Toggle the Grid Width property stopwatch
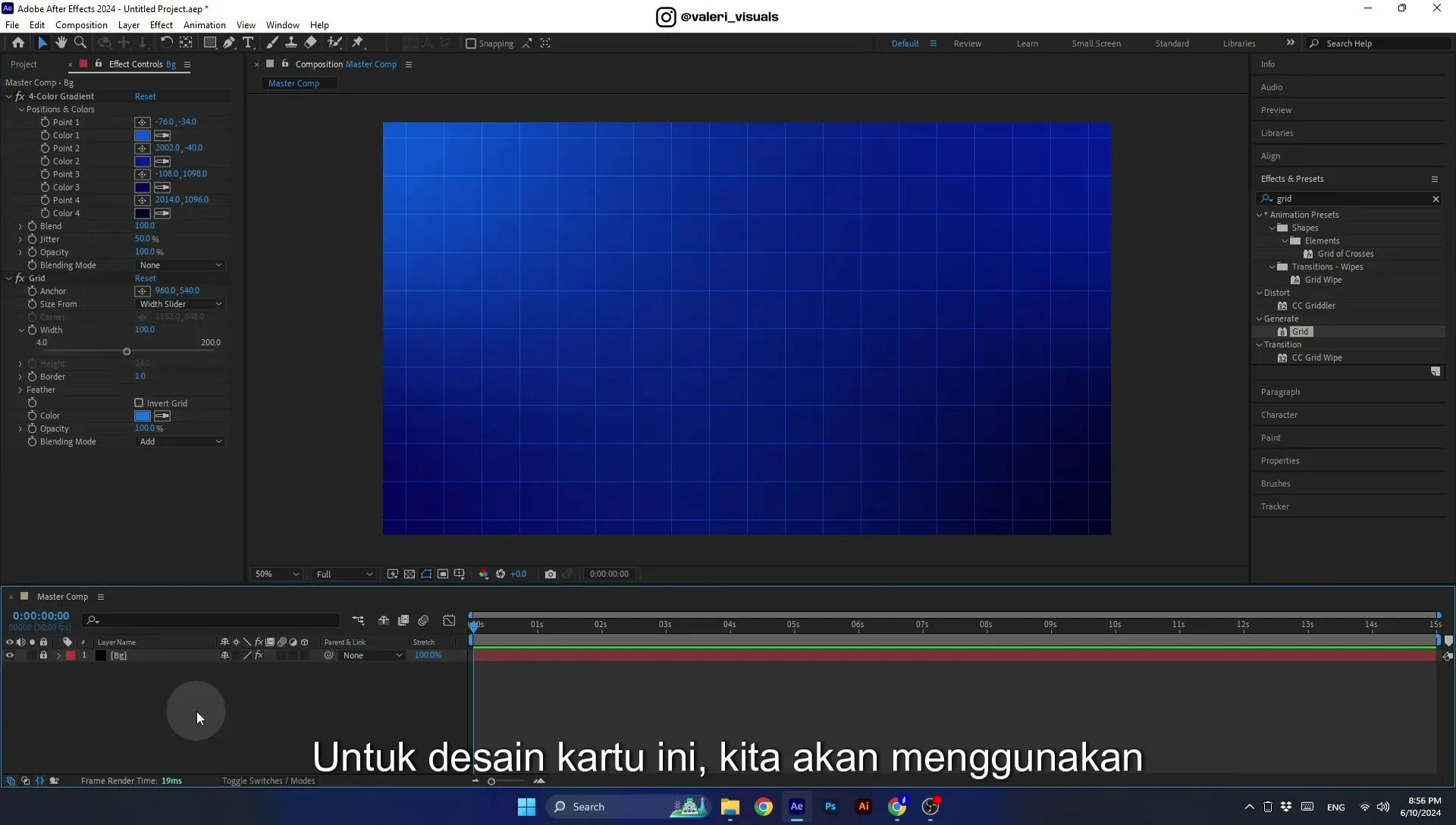 [32, 330]
